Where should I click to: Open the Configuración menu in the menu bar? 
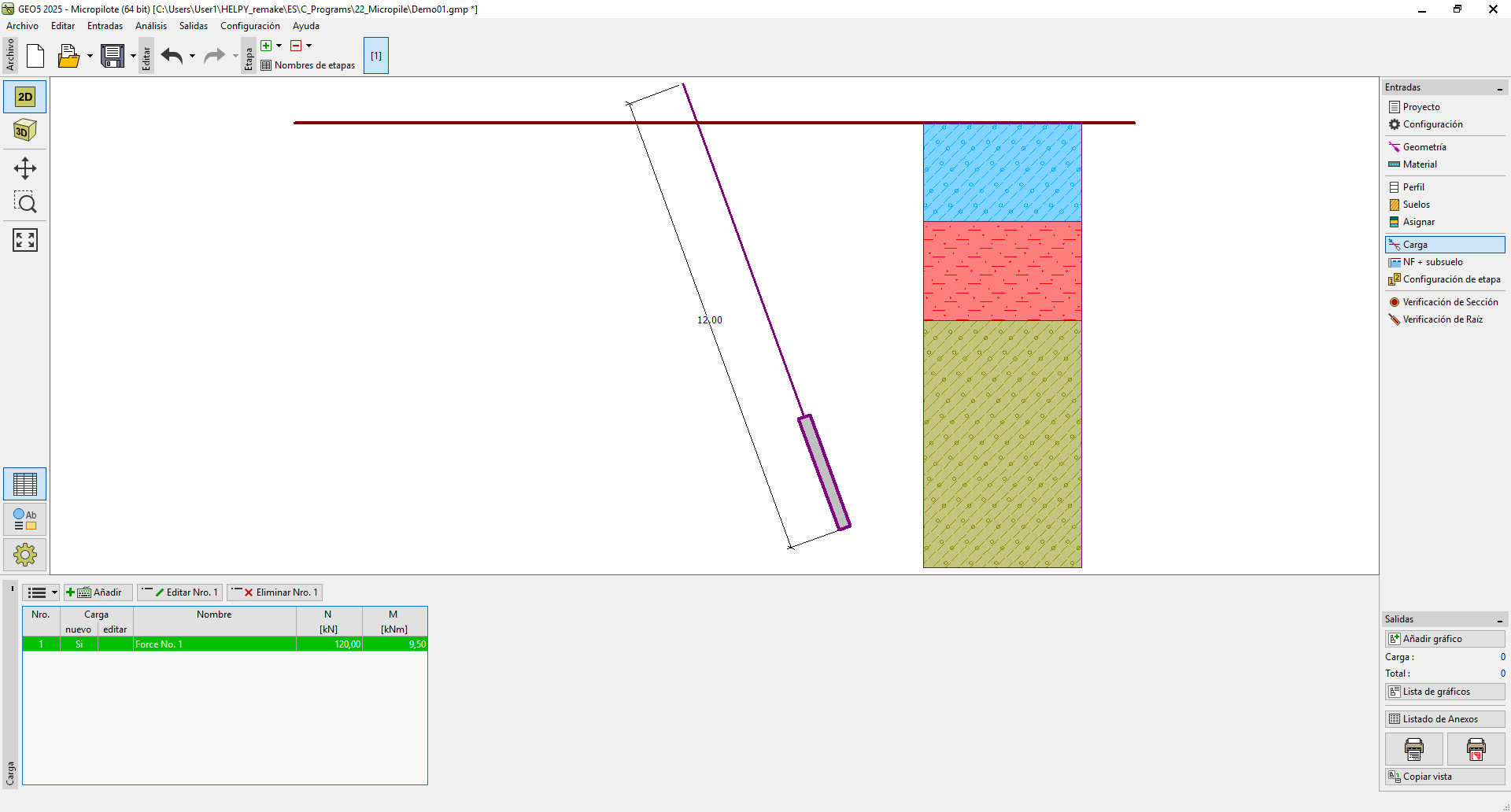[x=249, y=26]
